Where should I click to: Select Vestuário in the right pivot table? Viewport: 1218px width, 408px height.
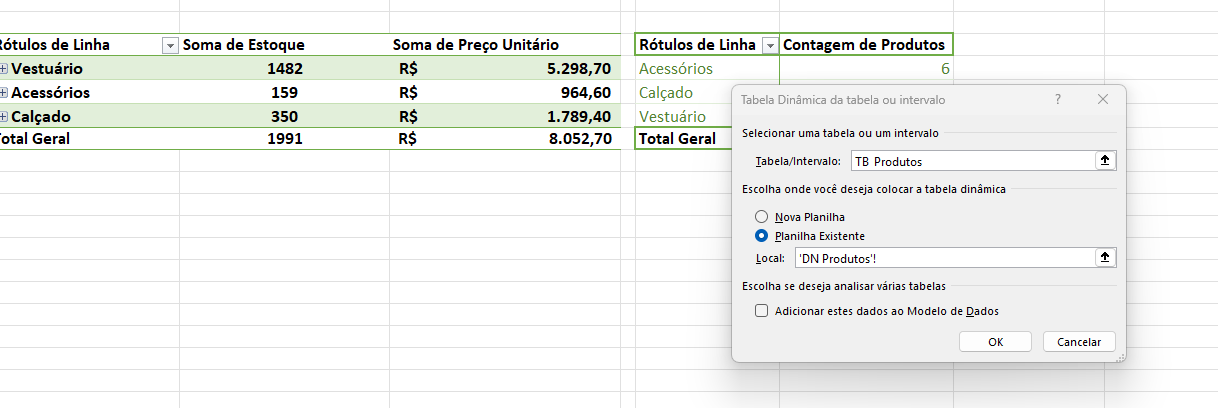click(672, 116)
